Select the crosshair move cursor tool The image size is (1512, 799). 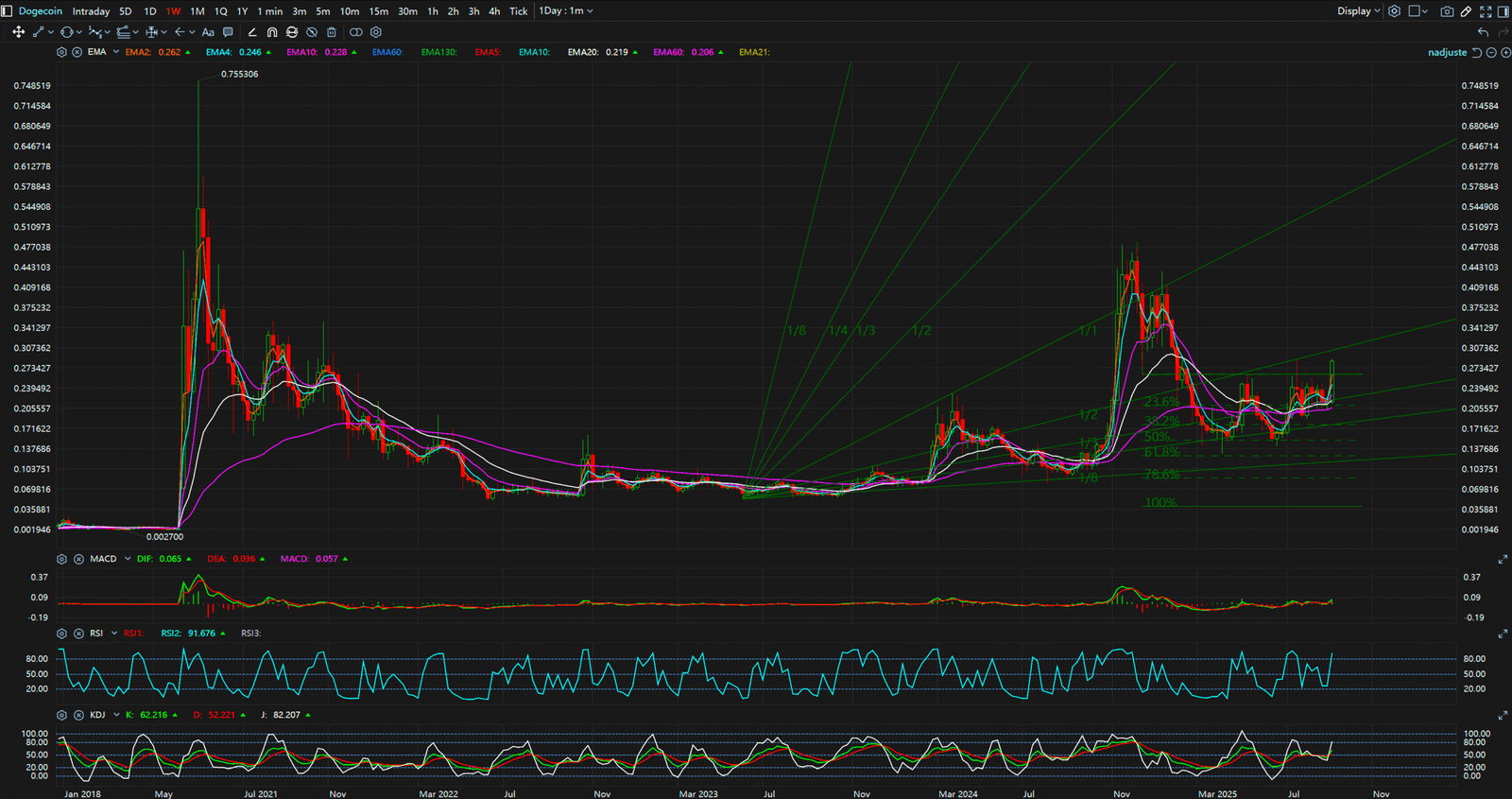point(18,32)
